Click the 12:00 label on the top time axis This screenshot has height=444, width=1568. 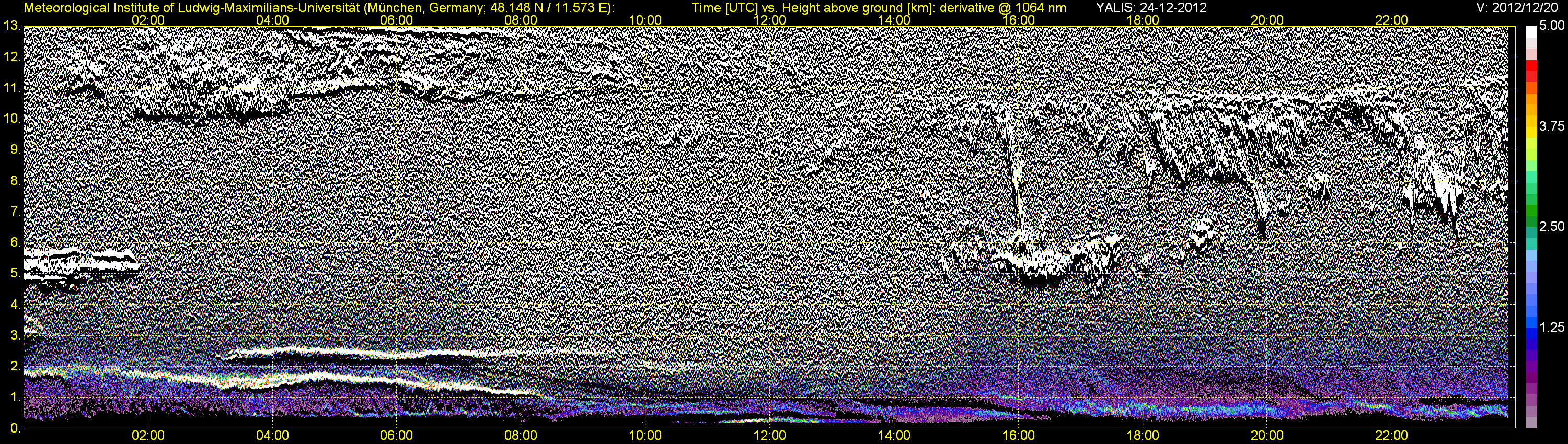coord(769,20)
